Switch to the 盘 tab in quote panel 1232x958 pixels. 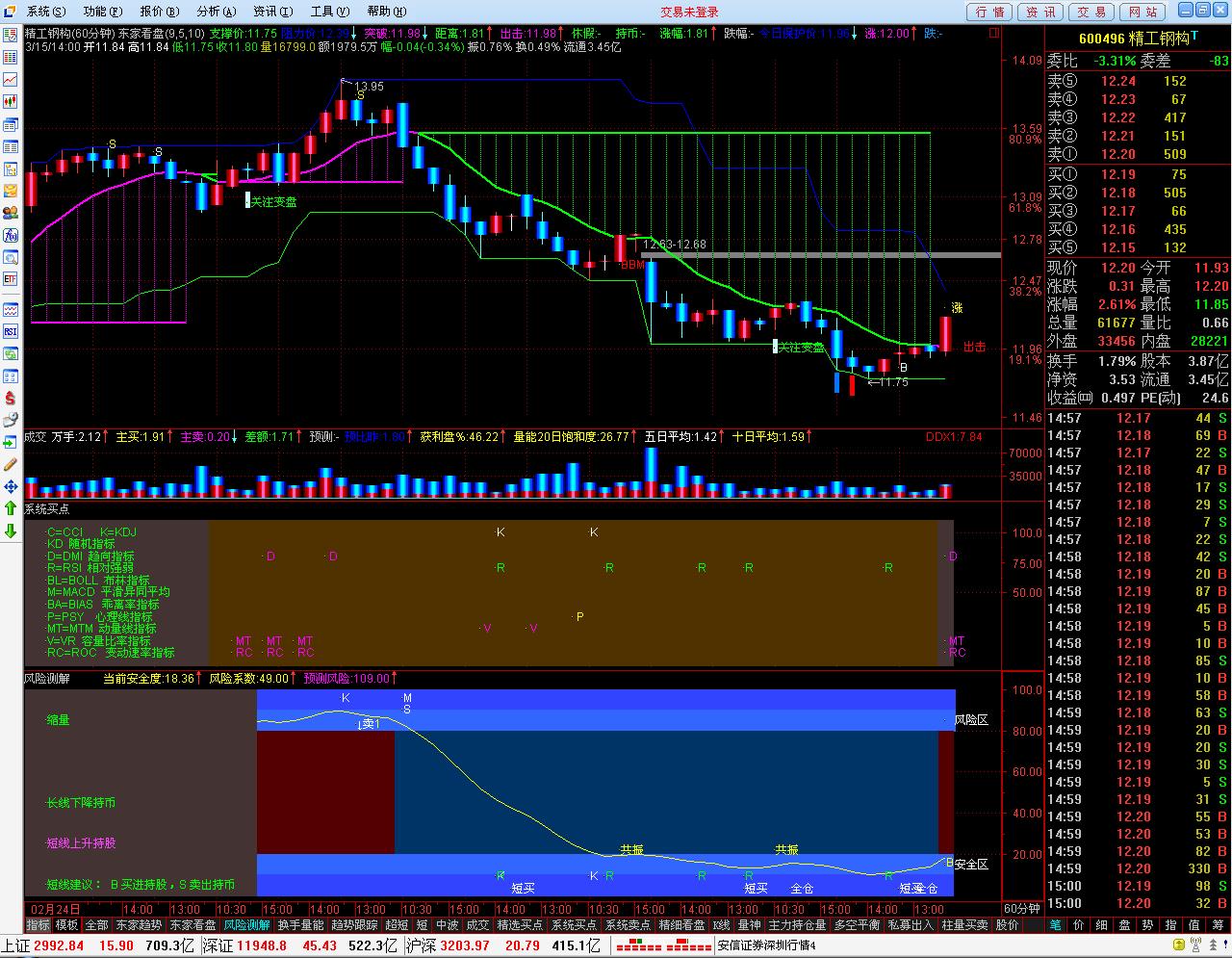click(x=1124, y=925)
